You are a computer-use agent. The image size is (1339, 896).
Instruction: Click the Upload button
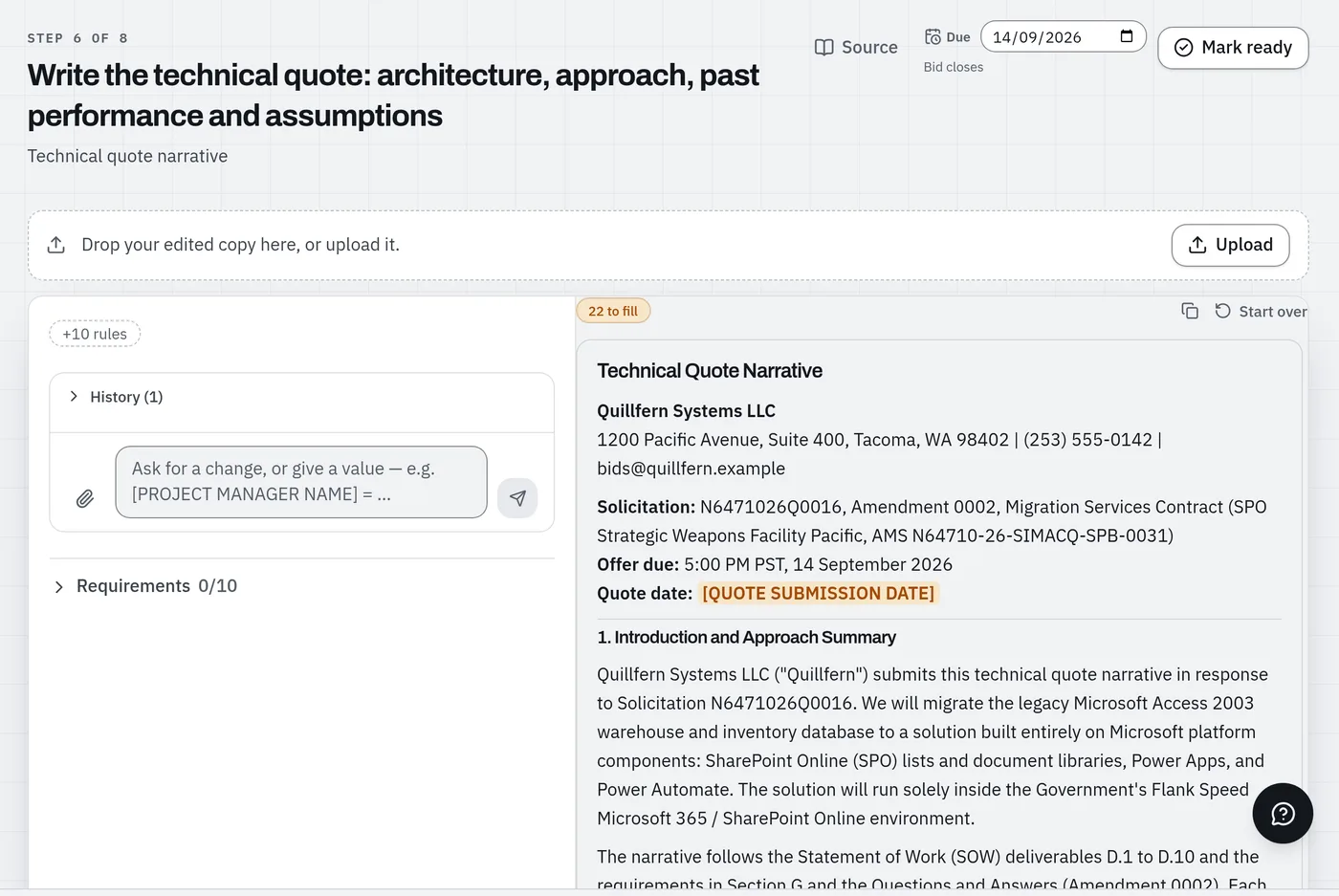(x=1230, y=245)
